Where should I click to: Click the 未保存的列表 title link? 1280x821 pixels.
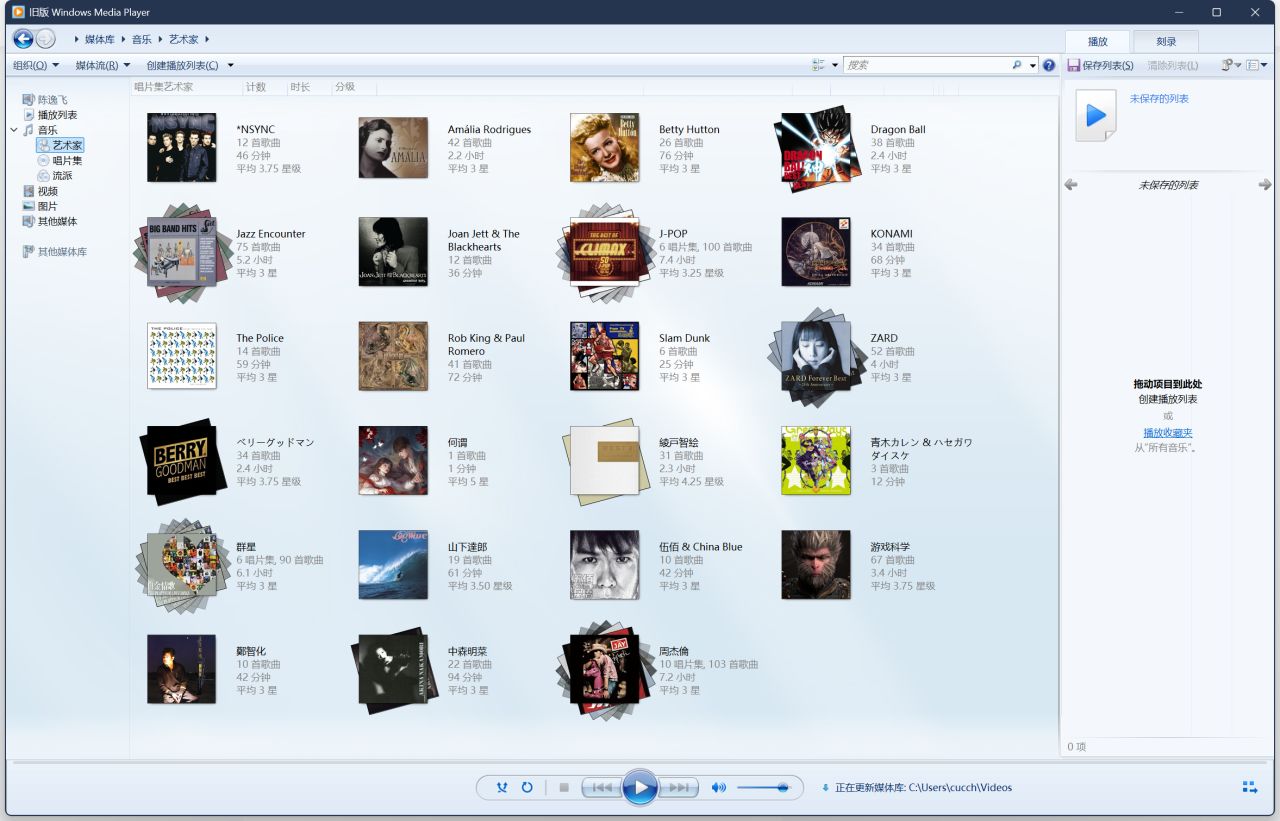point(1159,99)
